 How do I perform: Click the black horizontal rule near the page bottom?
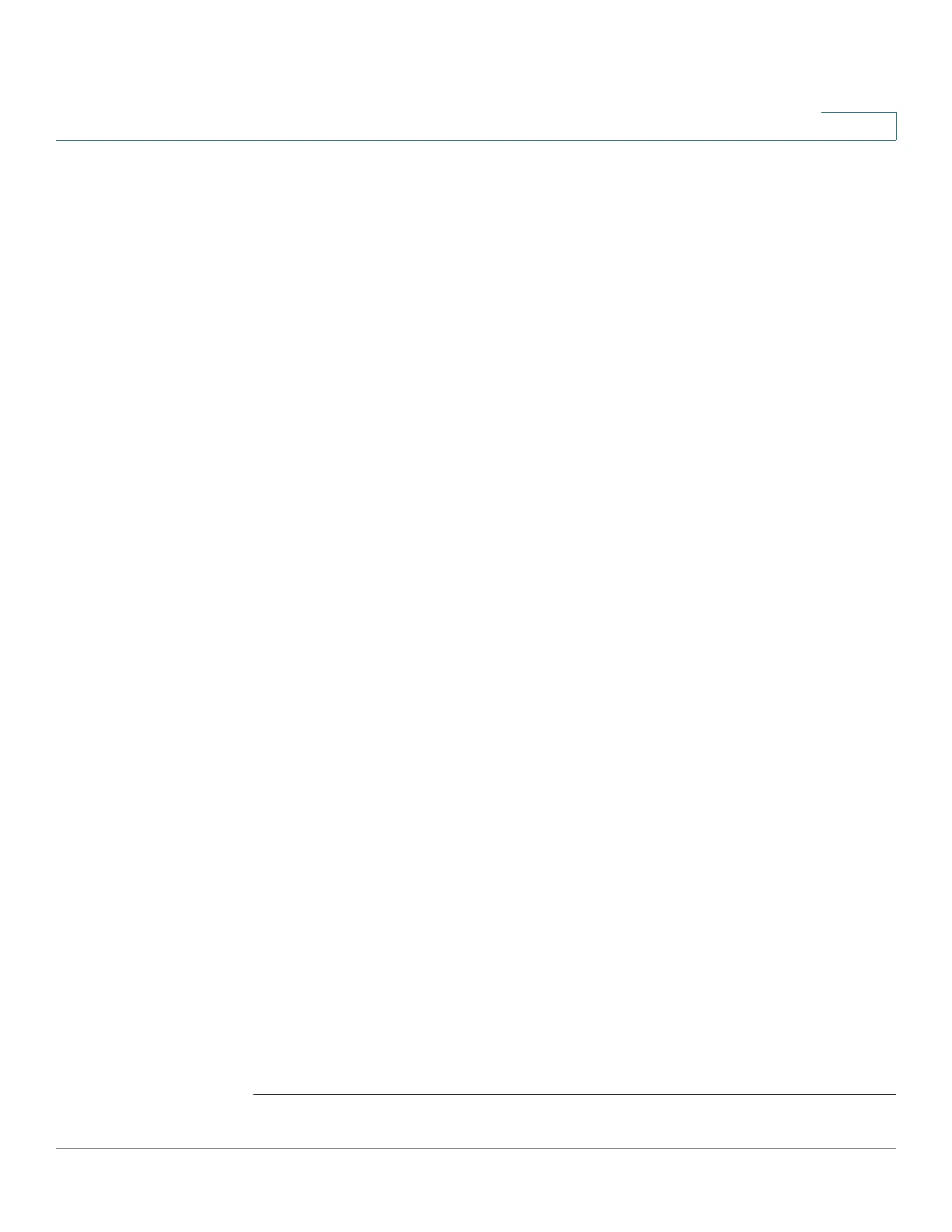pyautogui.click(x=574, y=1095)
